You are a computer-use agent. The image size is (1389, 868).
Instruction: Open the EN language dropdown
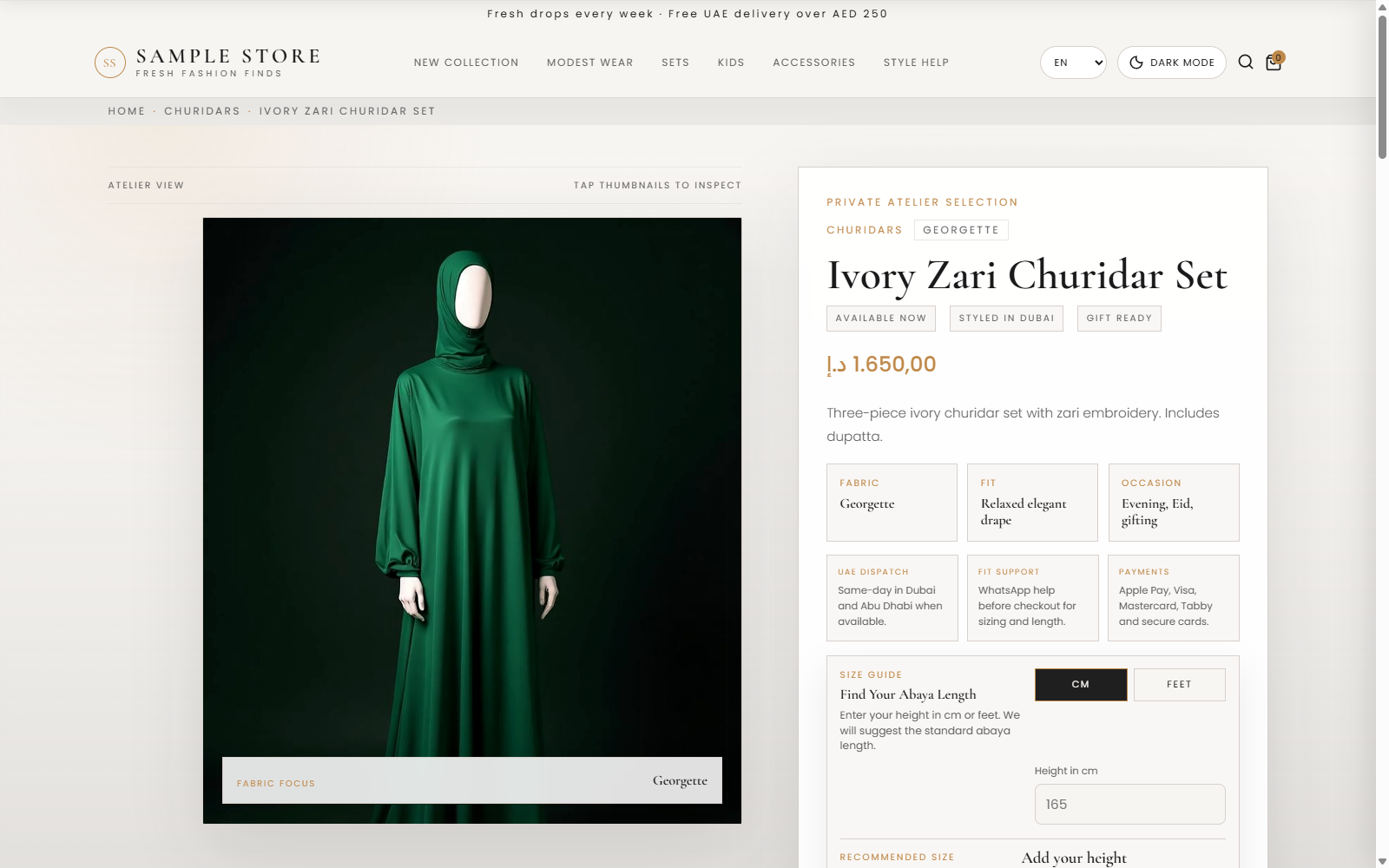click(1073, 62)
